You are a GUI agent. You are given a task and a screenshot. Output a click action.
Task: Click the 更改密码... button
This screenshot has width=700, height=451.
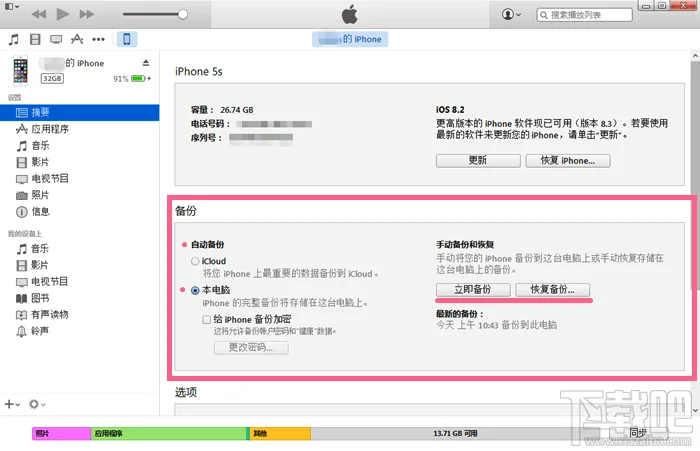point(251,347)
